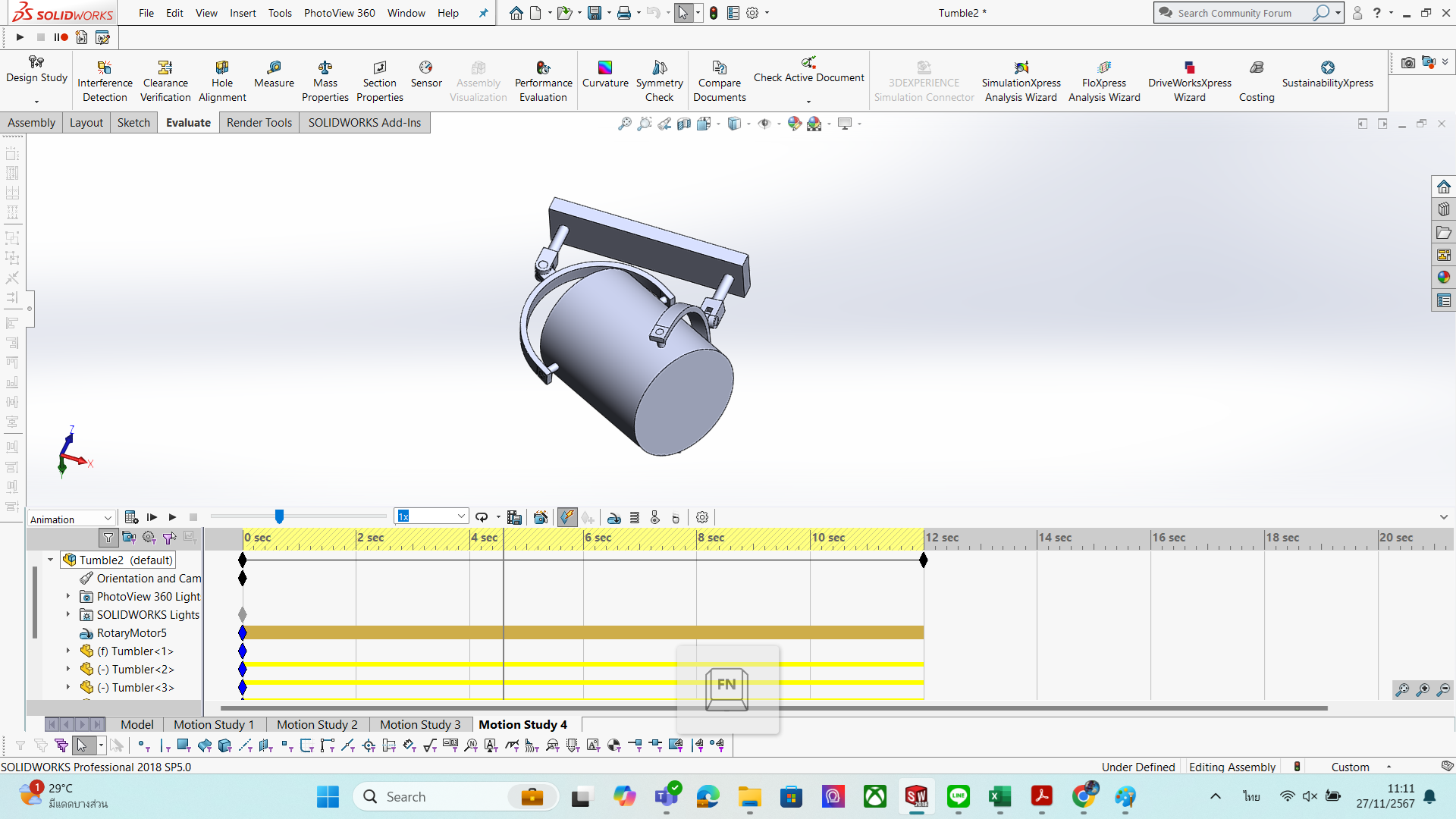1456x819 pixels.
Task: Toggle Filter Animated items
Action: pyautogui.click(x=129, y=538)
